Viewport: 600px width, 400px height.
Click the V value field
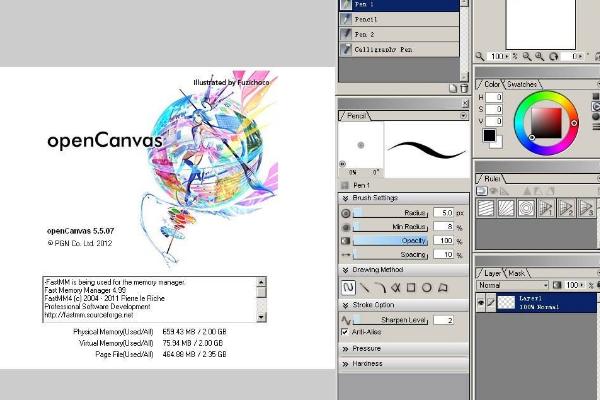[x=494, y=121]
